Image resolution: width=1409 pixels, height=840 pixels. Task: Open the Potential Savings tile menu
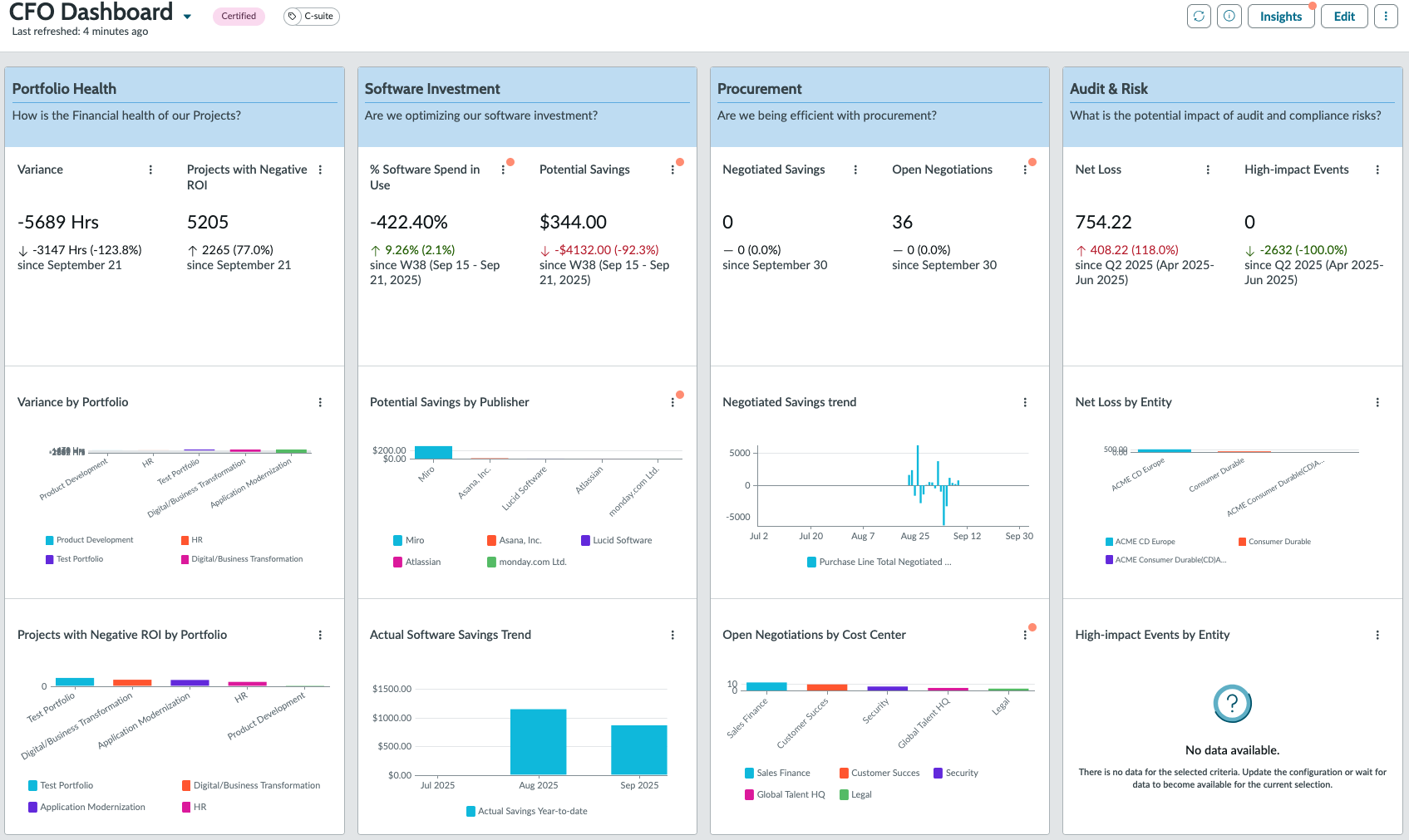pos(672,169)
